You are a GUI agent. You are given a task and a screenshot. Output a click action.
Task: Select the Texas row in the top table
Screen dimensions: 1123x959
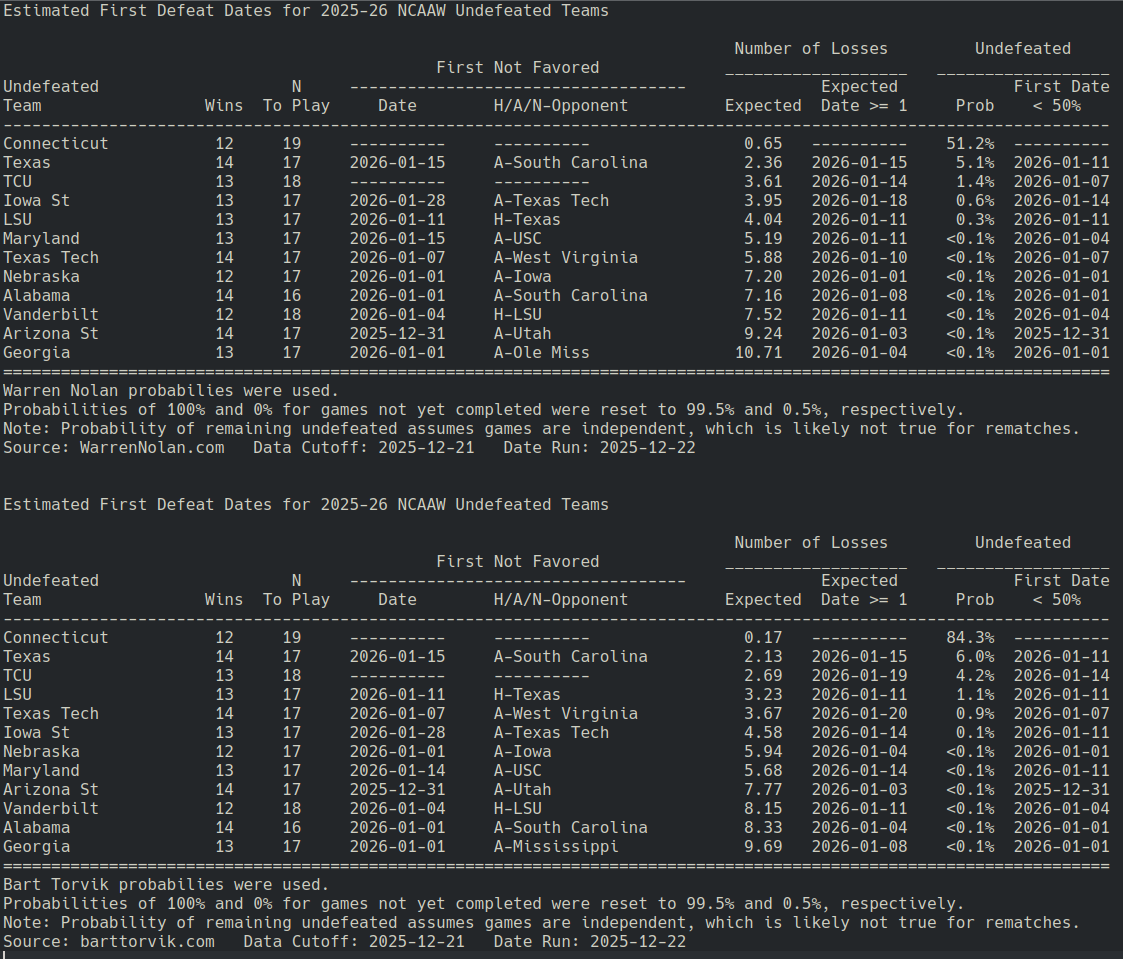pyautogui.click(x=27, y=162)
